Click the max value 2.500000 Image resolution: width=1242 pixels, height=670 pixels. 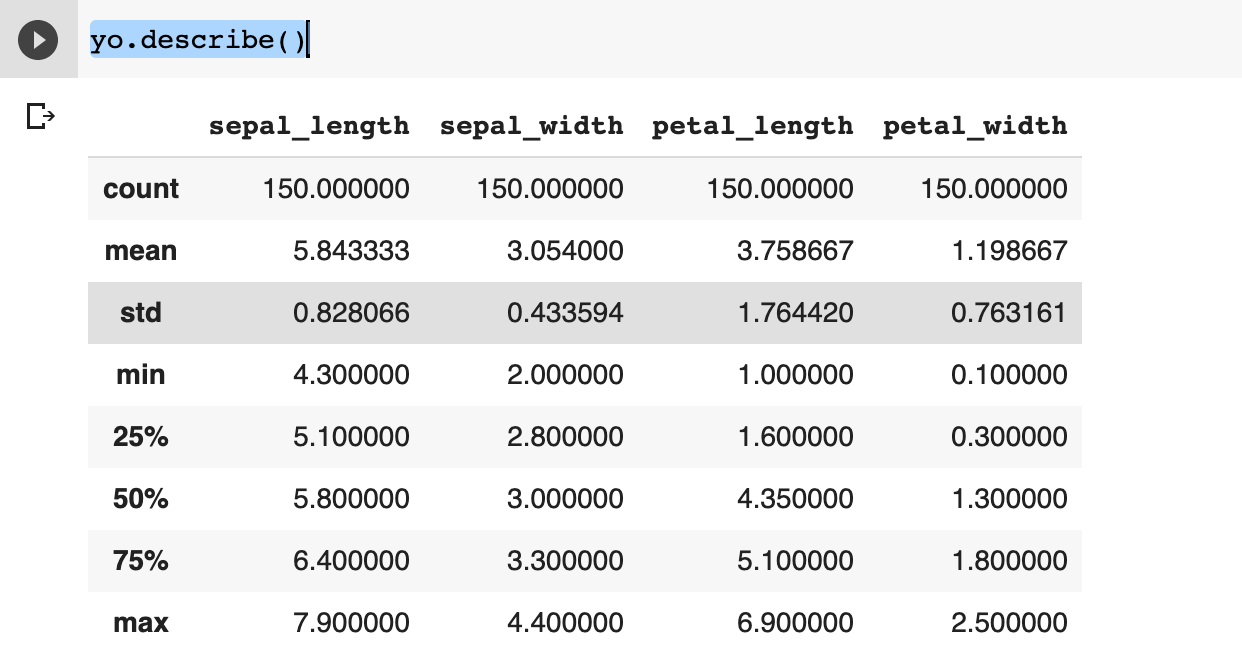pyautogui.click(x=1009, y=623)
